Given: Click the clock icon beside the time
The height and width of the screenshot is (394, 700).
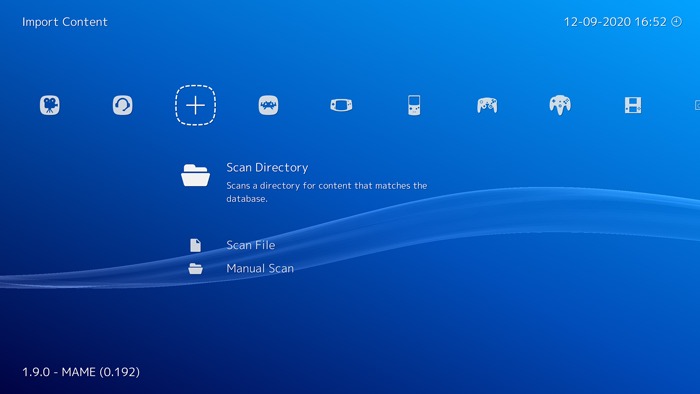Looking at the screenshot, I should tap(677, 21).
